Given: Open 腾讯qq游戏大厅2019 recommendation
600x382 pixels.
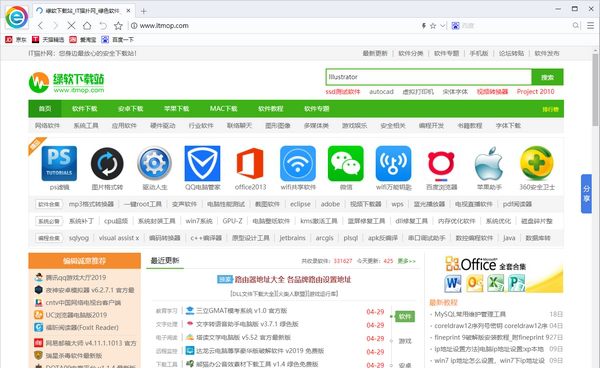Looking at the screenshot, I should [x=76, y=278].
